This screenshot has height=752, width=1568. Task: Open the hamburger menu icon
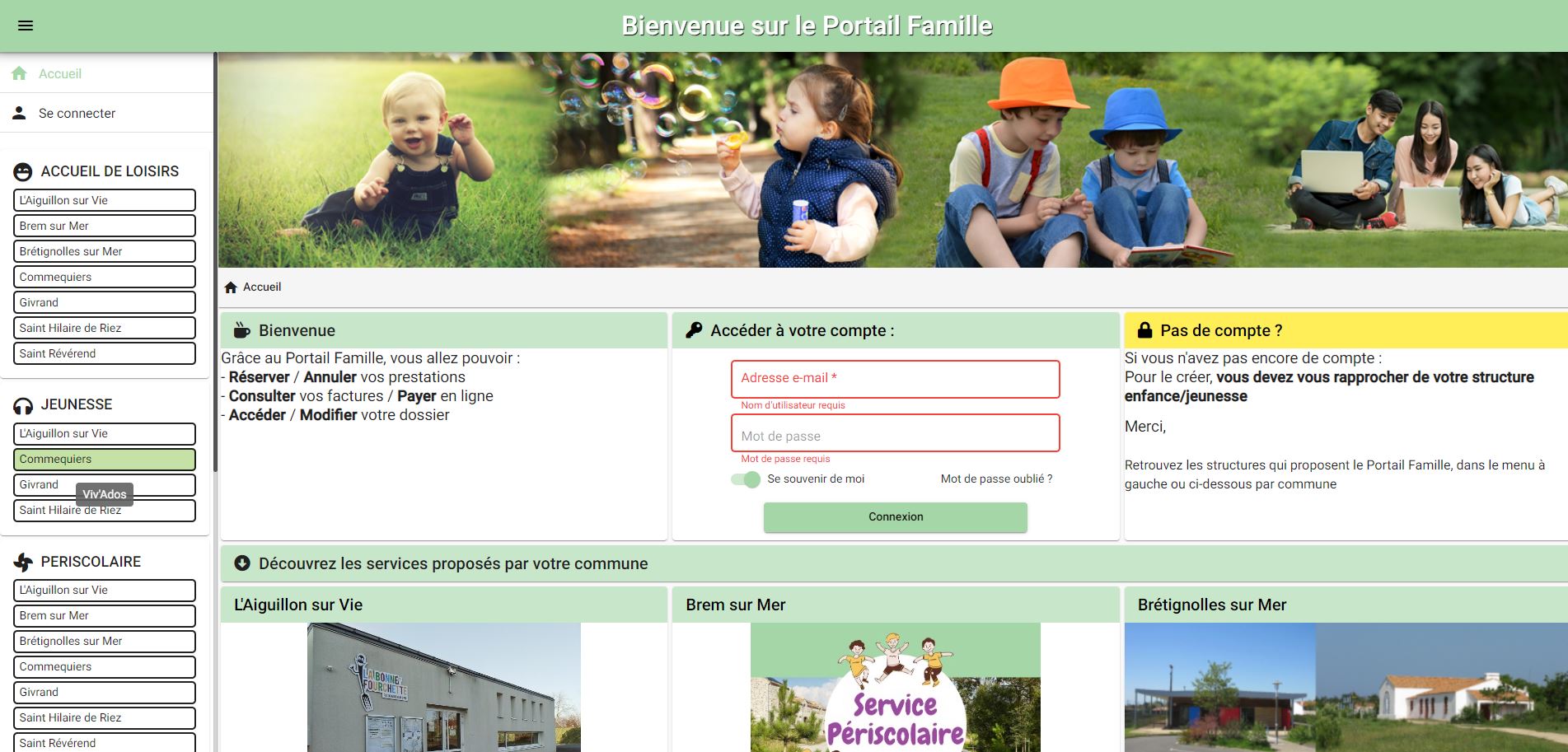26,26
